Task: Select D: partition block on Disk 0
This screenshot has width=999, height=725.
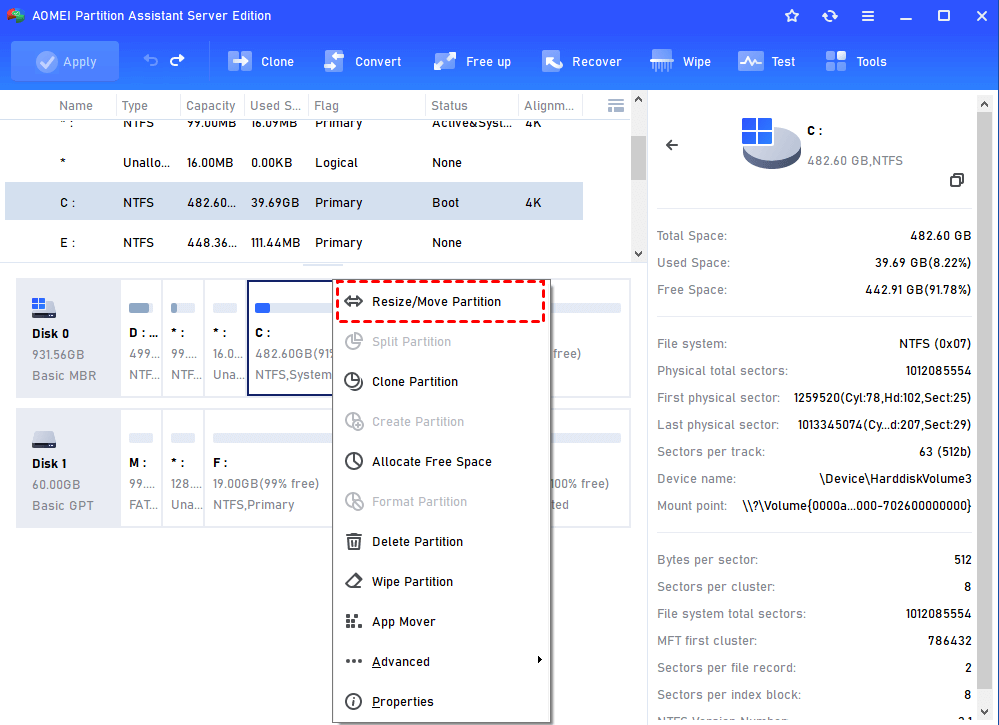Action: pyautogui.click(x=141, y=338)
